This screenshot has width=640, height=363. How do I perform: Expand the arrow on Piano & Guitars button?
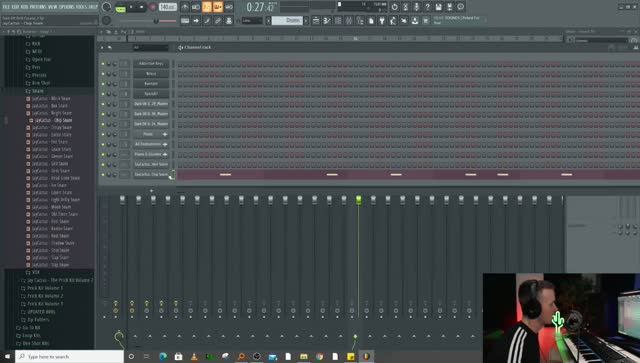(x=165, y=154)
